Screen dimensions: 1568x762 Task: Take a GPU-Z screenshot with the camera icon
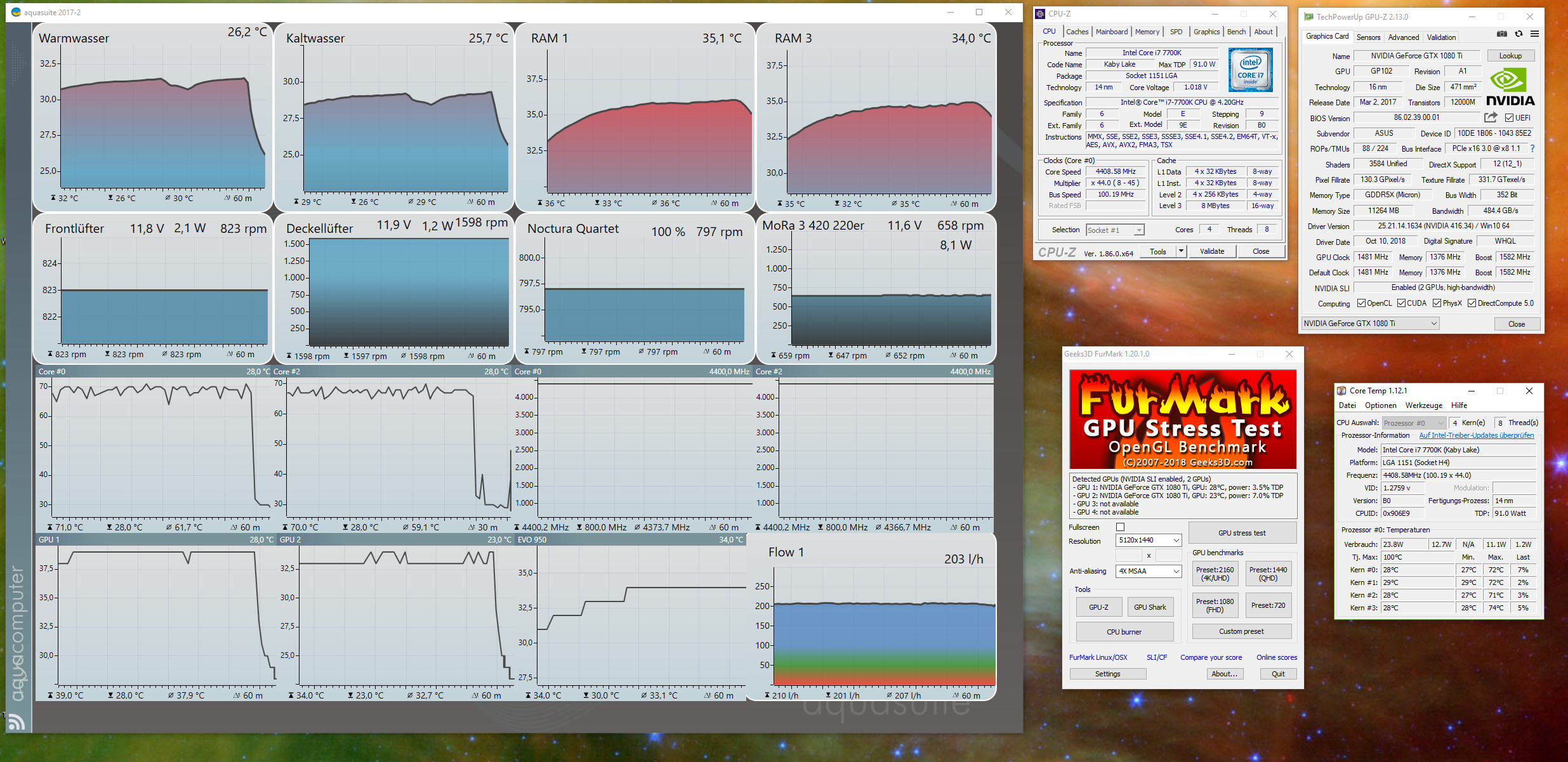coord(1501,34)
